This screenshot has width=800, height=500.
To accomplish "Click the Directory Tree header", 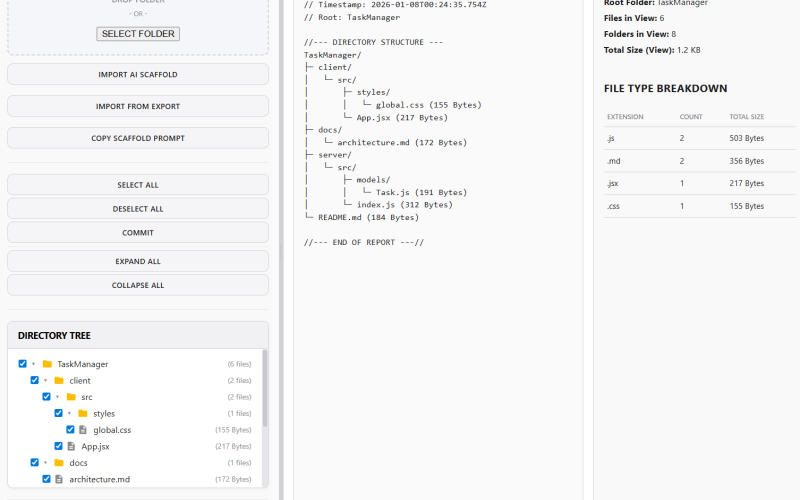I will (138, 335).
